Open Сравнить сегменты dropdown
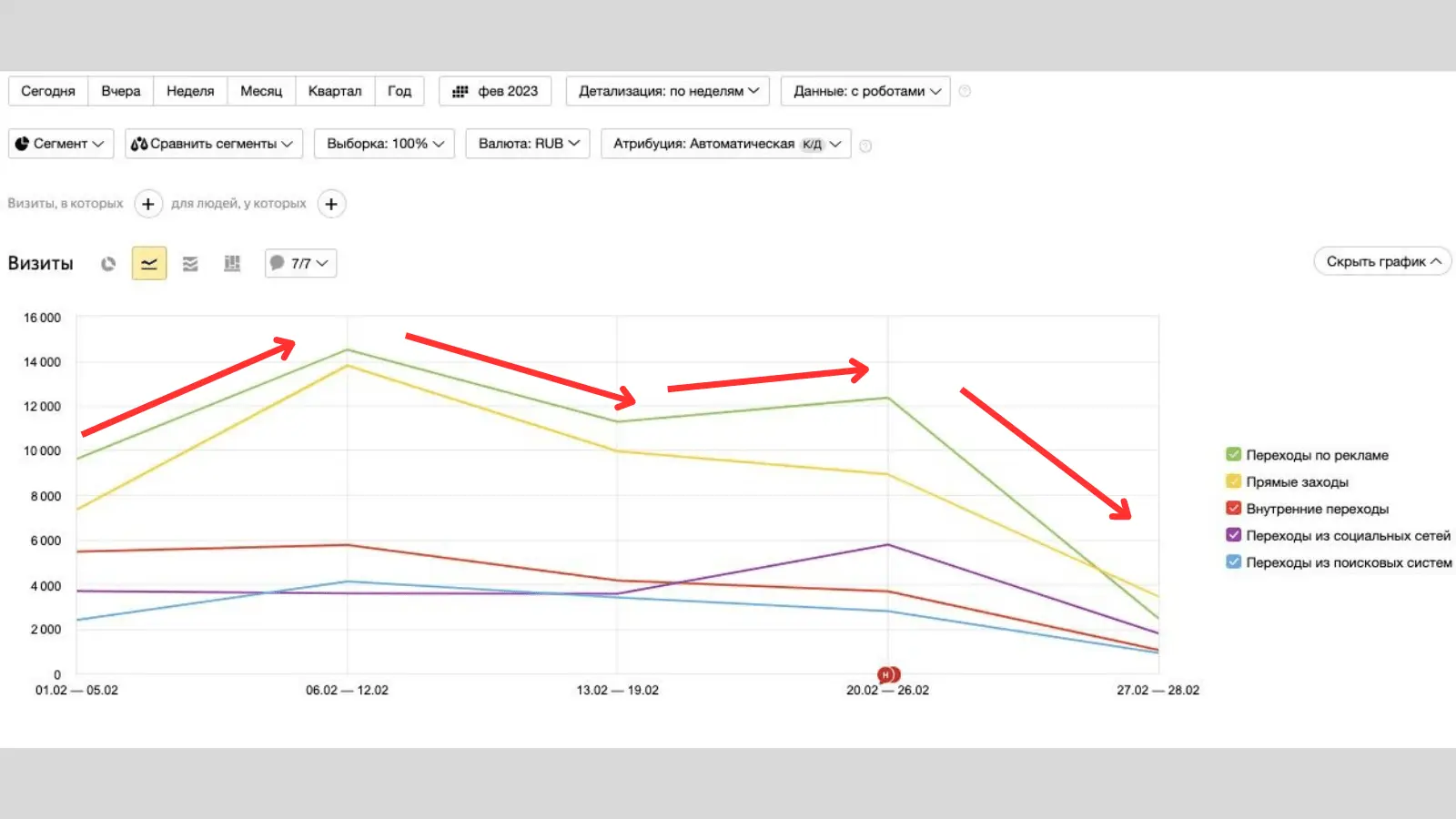This screenshot has width=1456, height=819. tap(214, 144)
